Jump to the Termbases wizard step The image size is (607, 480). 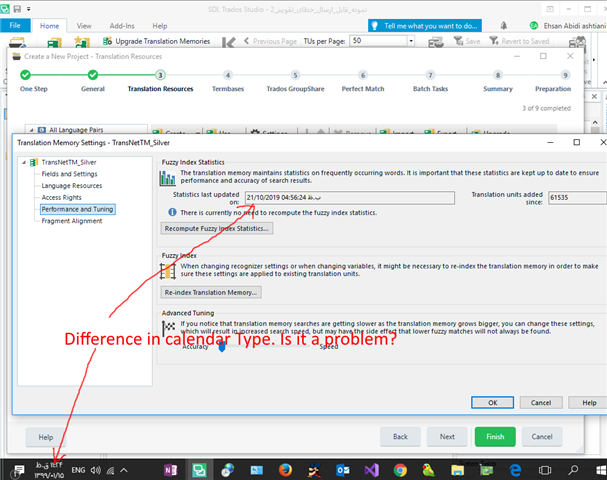pos(228,81)
